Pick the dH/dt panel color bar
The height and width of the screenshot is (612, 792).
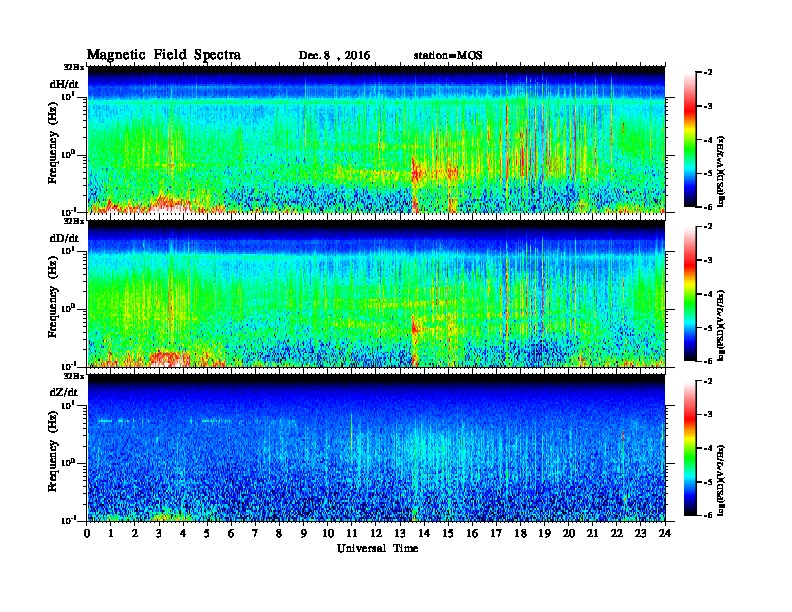[689, 139]
